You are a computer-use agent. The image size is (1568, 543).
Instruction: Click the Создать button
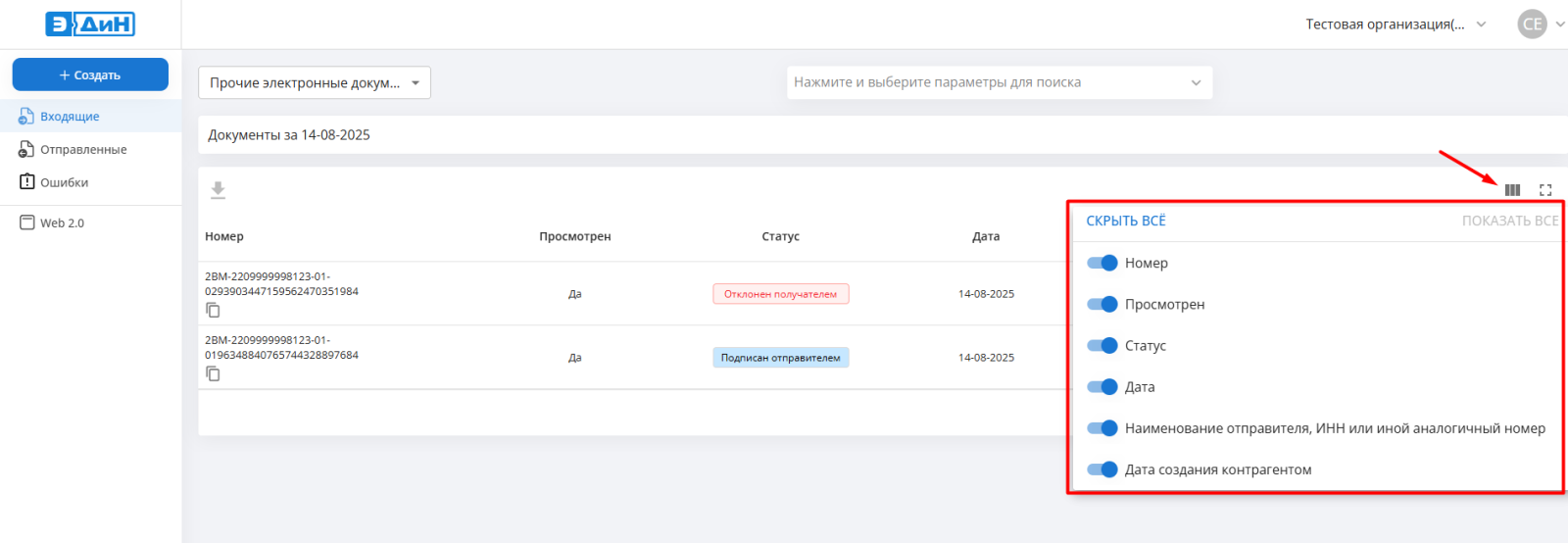coord(90,74)
